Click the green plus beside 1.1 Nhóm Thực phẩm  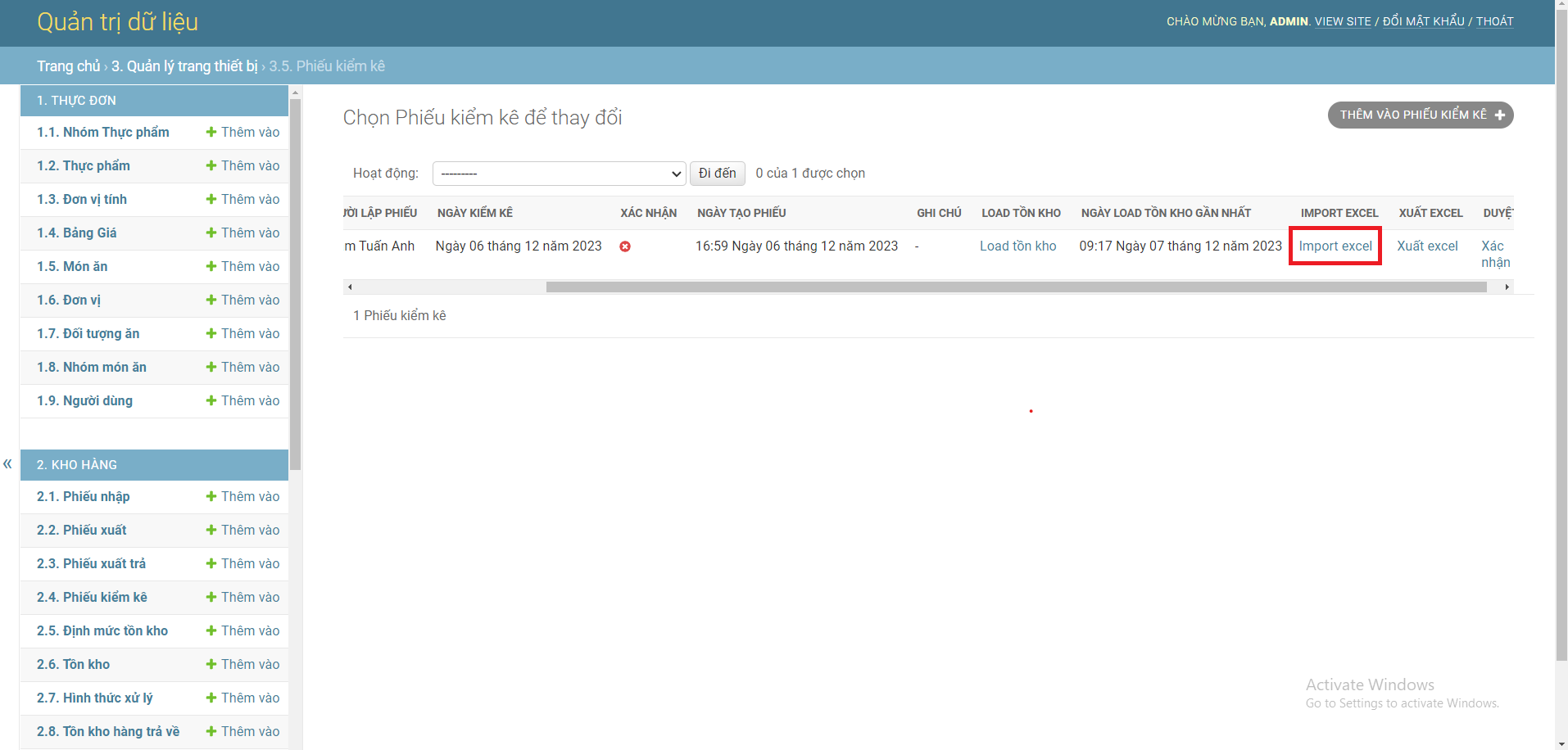click(210, 132)
